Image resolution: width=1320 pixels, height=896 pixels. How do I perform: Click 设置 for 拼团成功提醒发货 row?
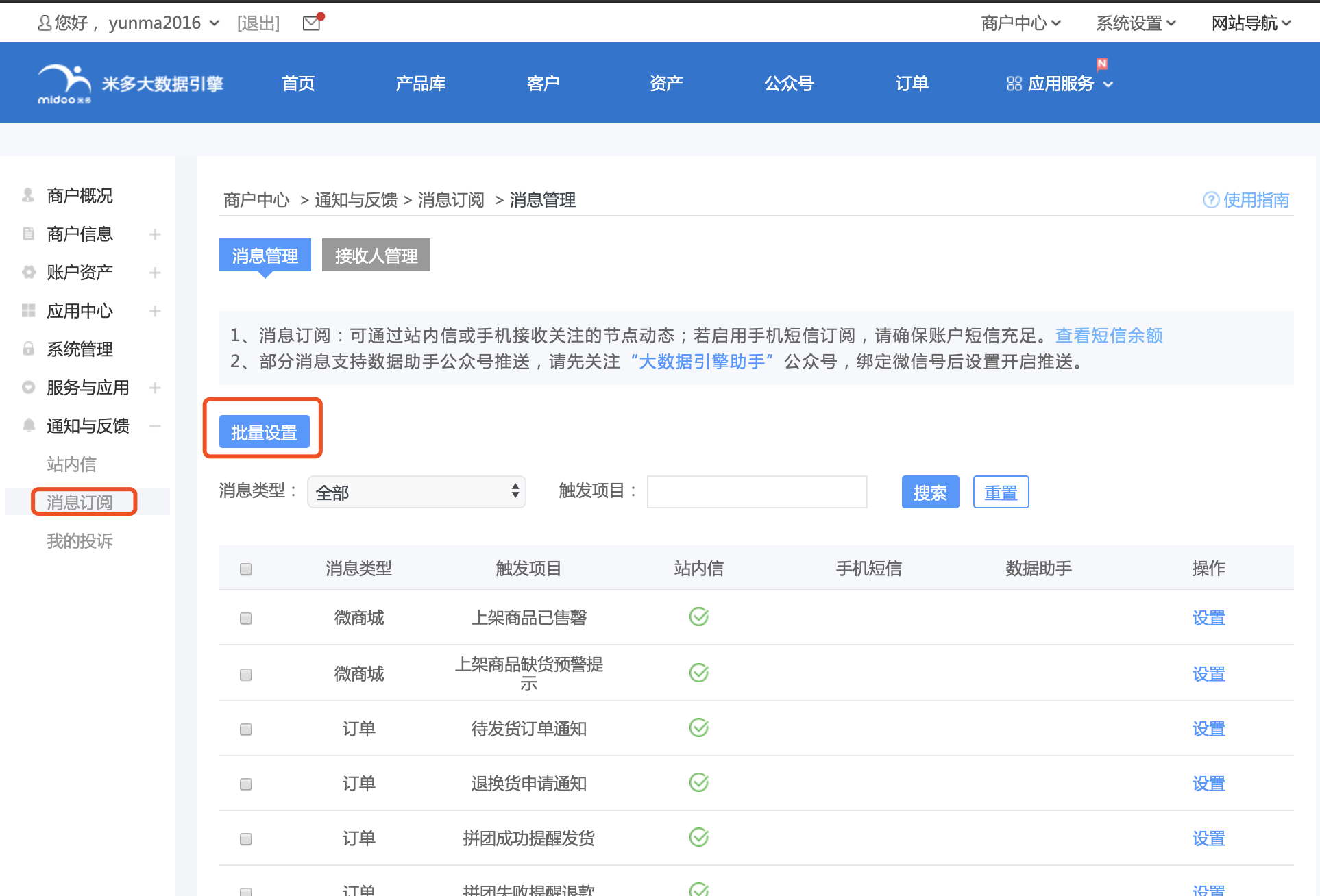(1208, 838)
